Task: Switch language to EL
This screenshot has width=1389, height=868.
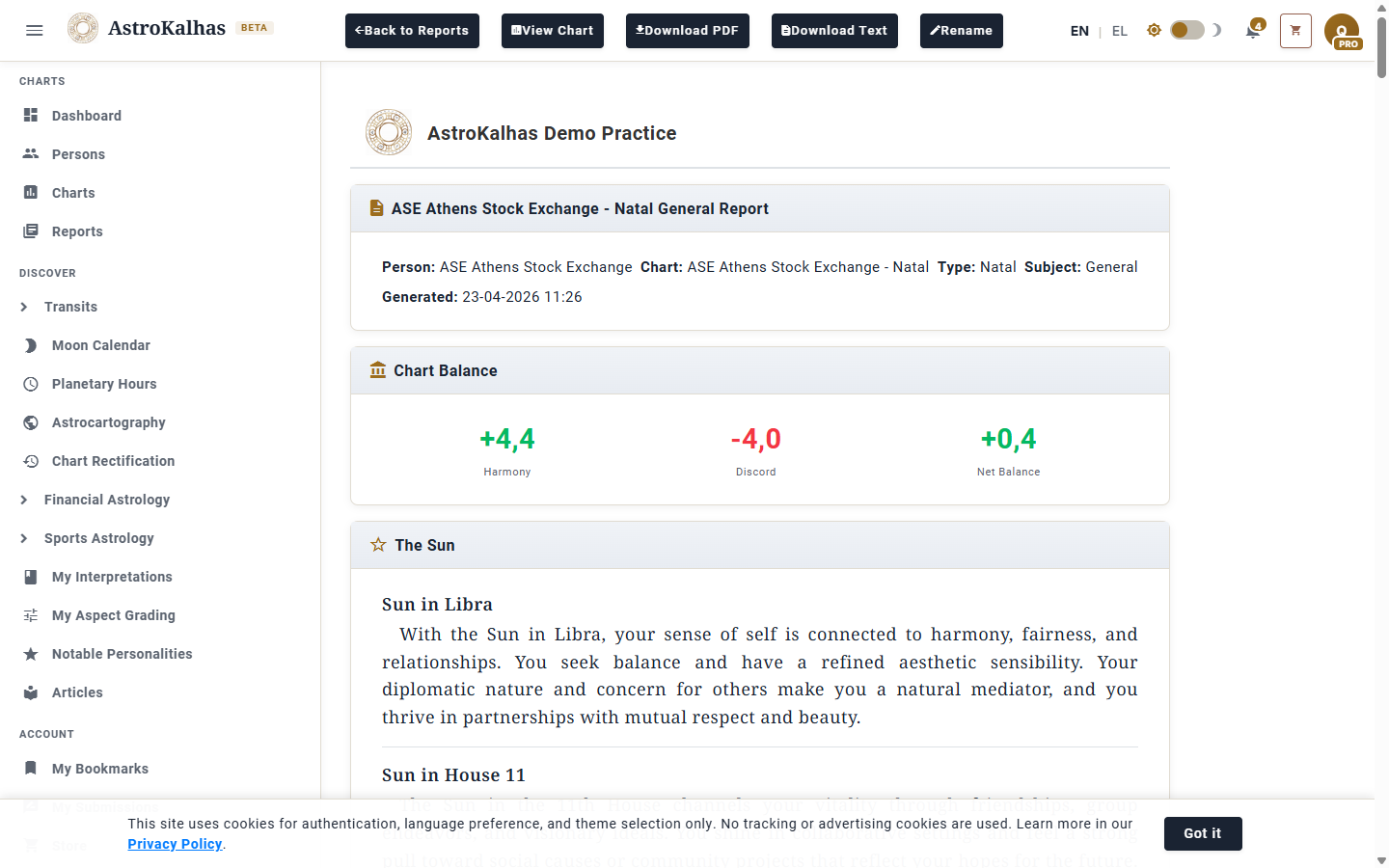Action: 1119,31
